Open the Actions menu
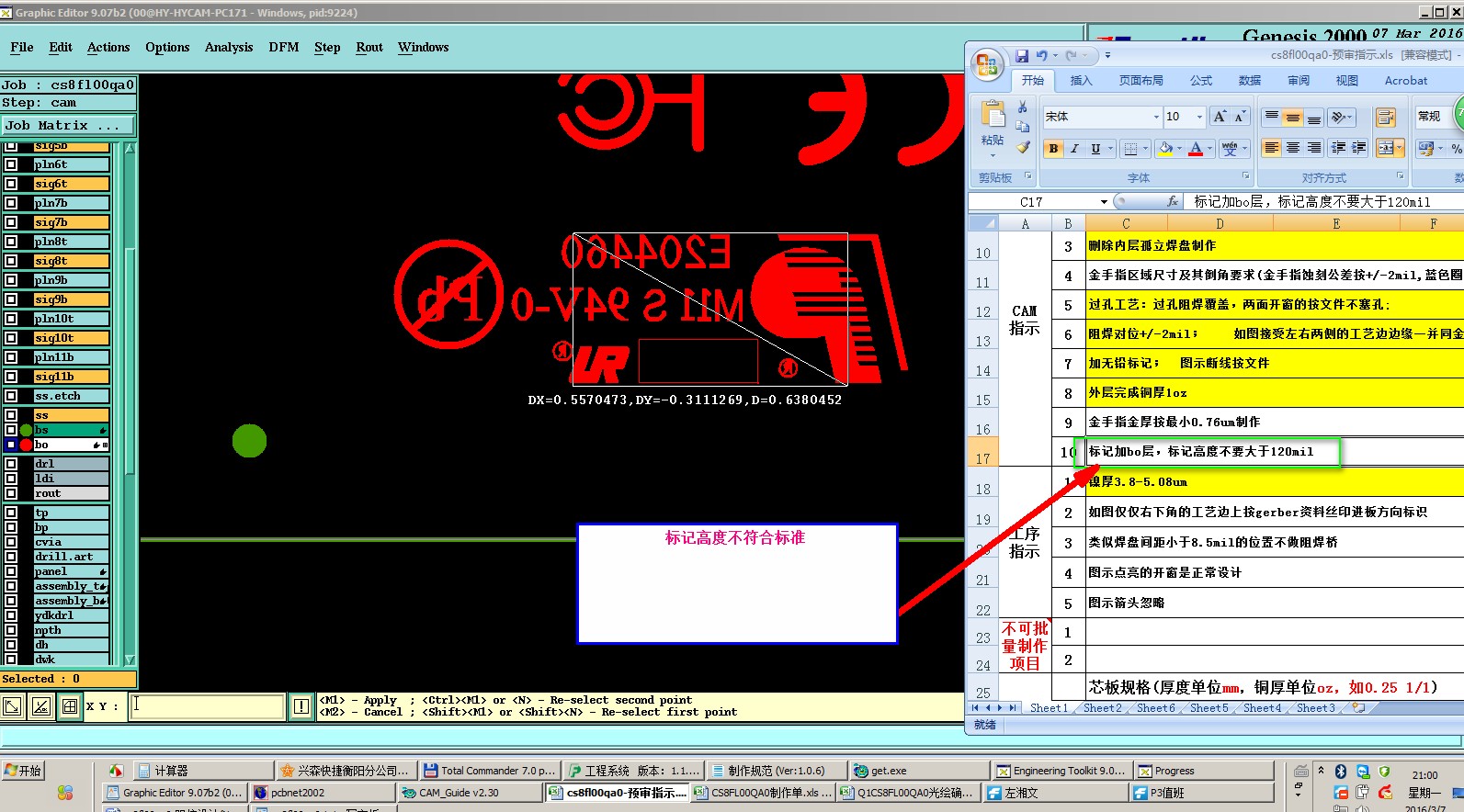 [x=108, y=47]
